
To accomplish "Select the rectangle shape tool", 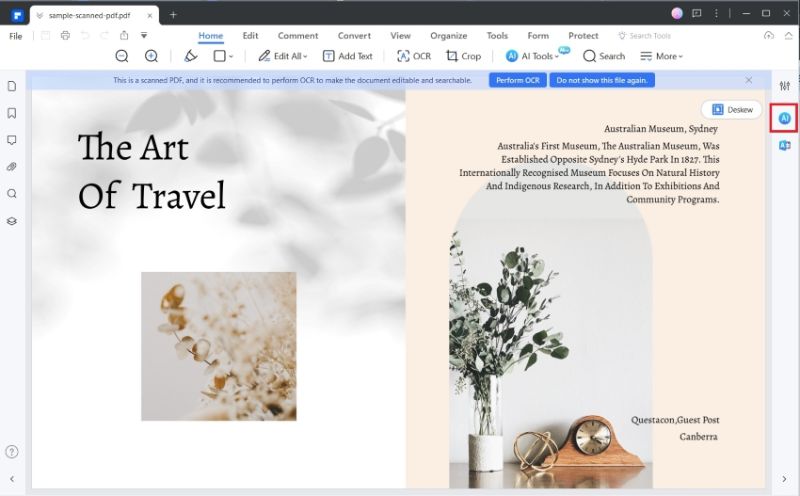I will click(x=219, y=56).
